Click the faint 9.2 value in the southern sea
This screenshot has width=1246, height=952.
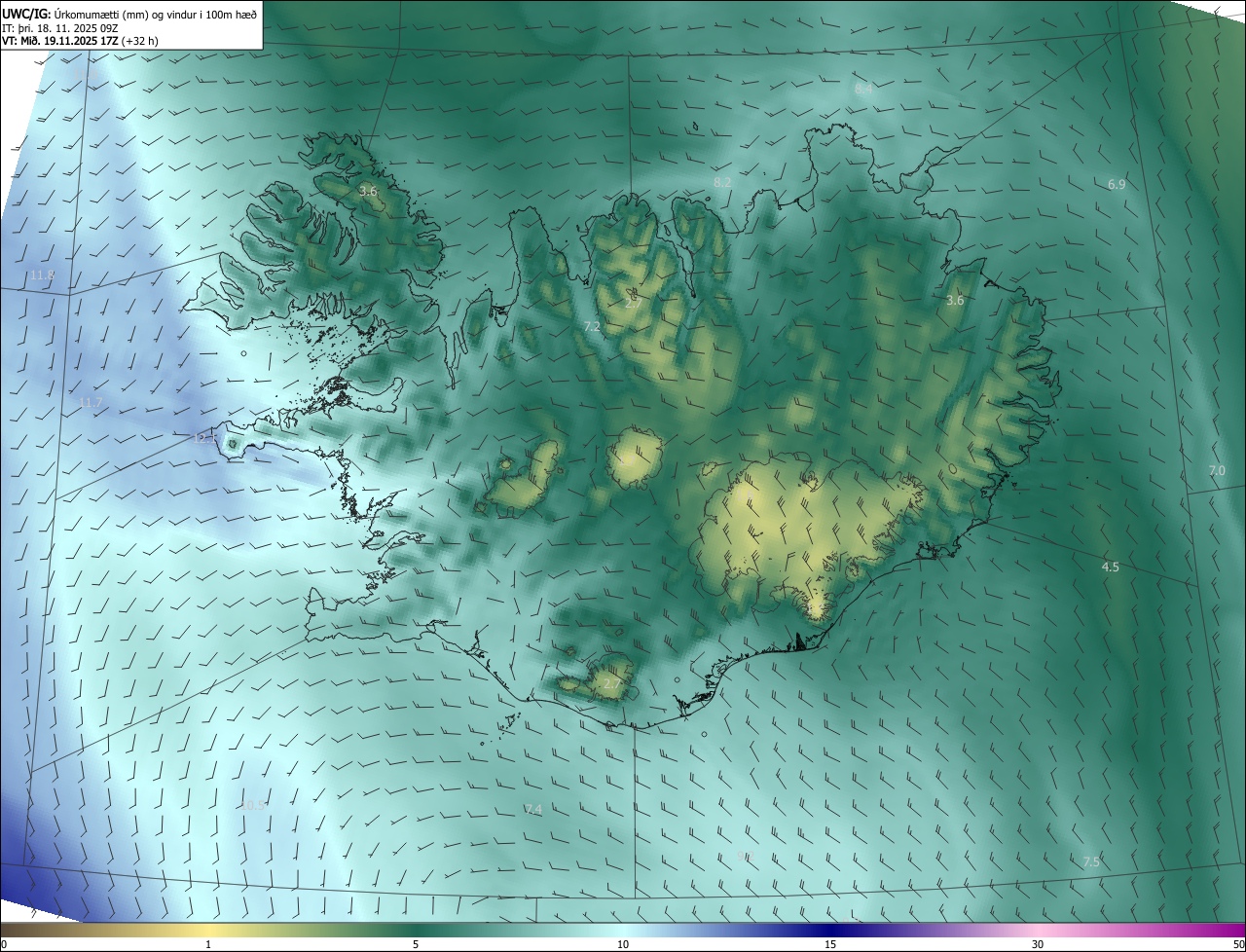coord(746,857)
